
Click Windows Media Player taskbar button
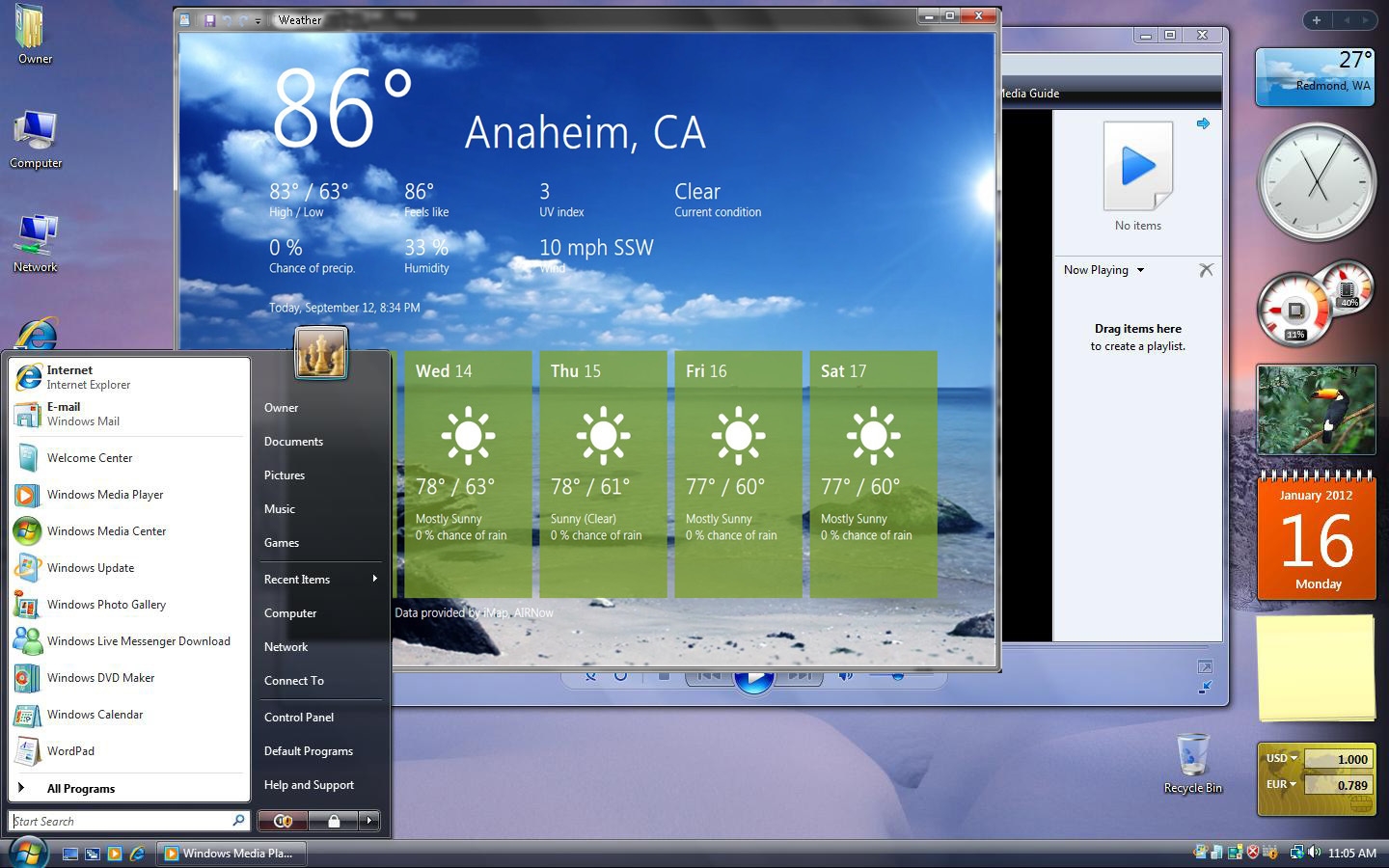pos(231,854)
